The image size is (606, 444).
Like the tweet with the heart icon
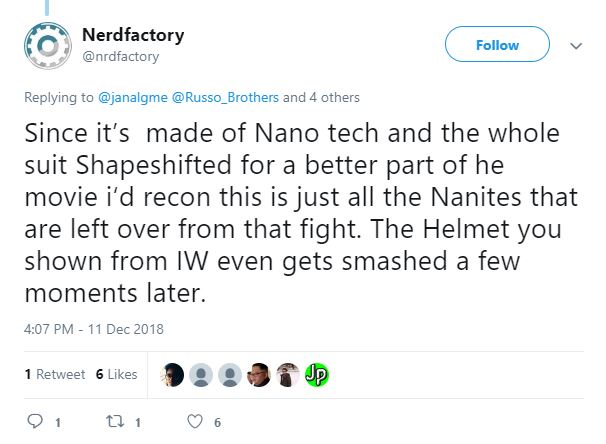195,421
